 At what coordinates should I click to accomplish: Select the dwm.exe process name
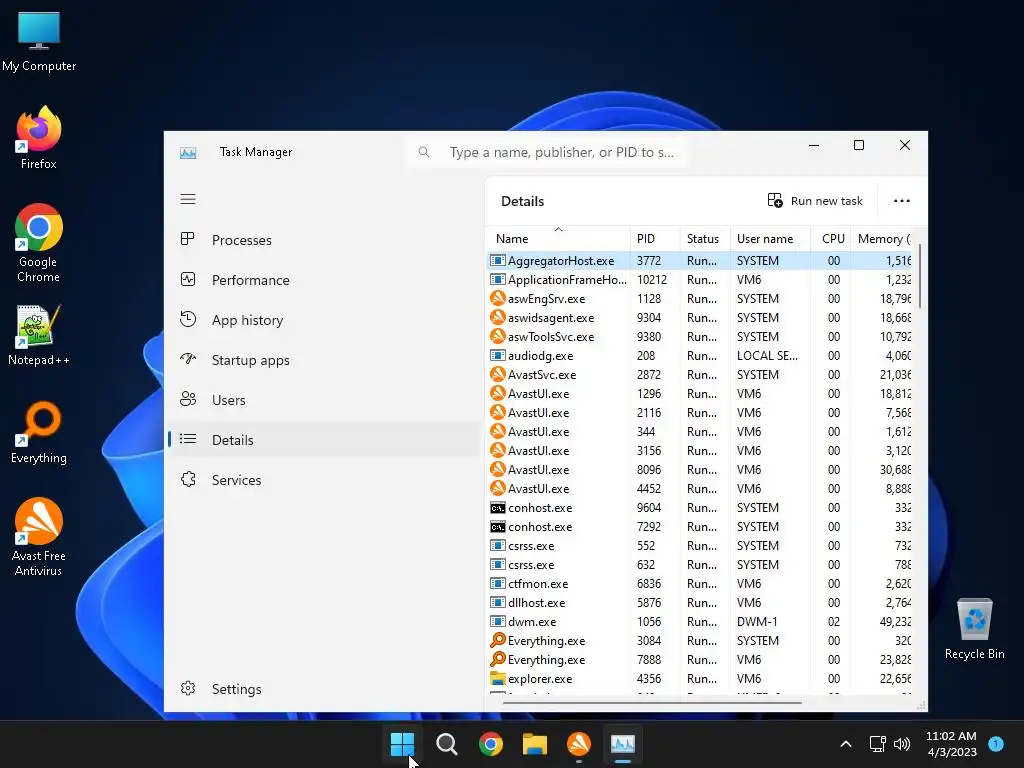[532, 622]
